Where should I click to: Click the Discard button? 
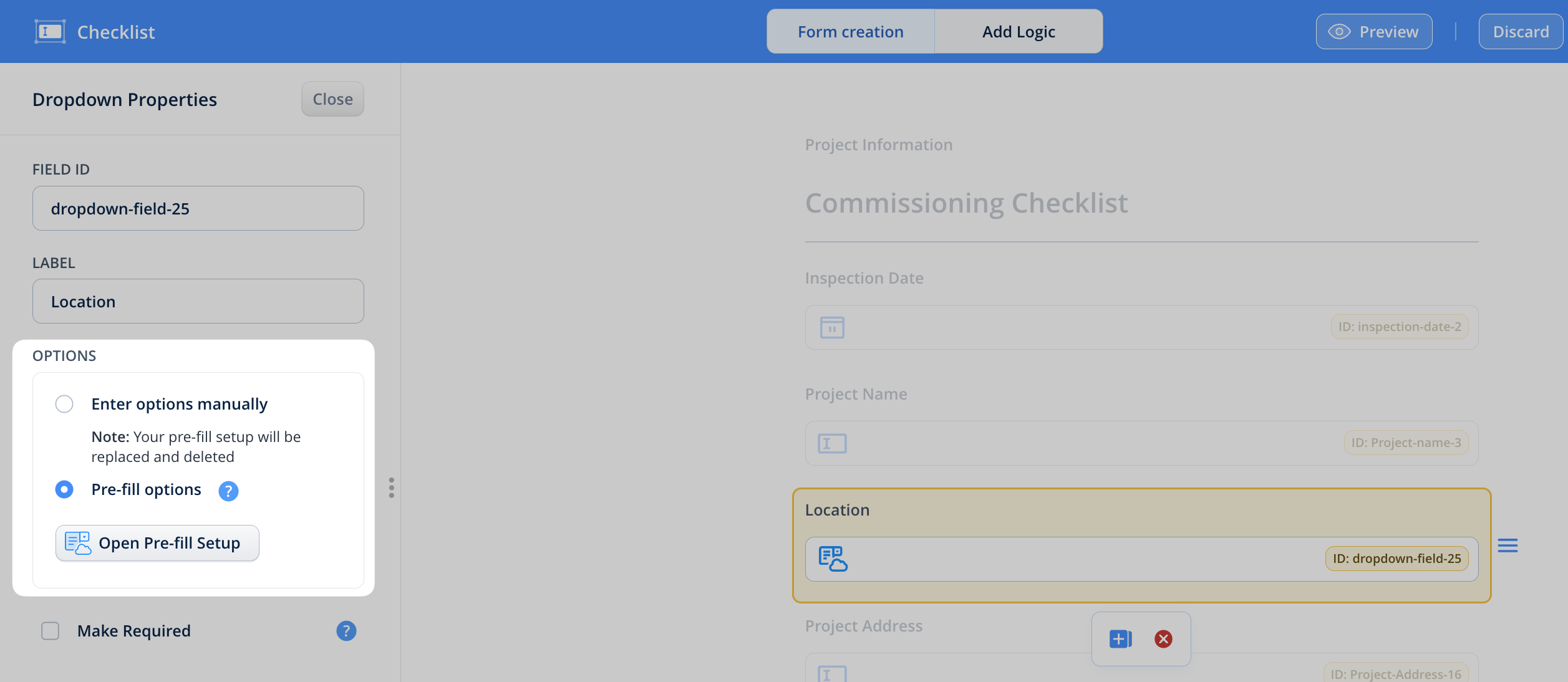(1521, 32)
